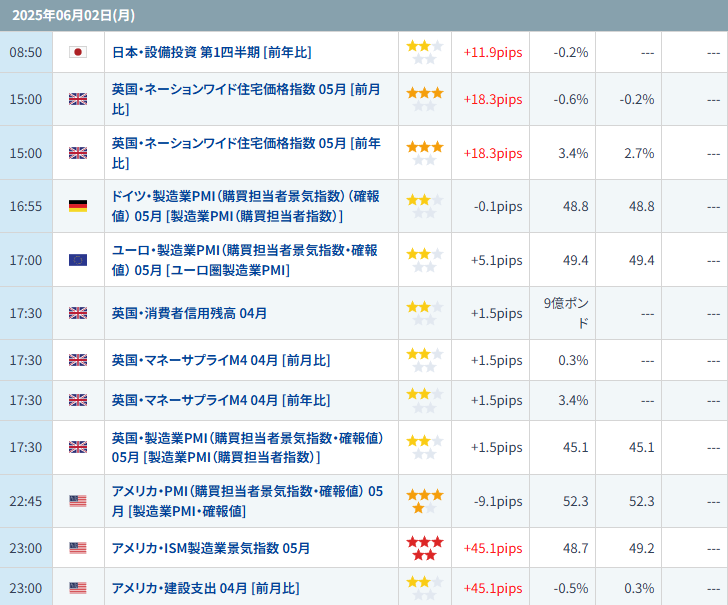Image resolution: width=728 pixels, height=605 pixels.
Task: Click US flag beside 建設支出 04月
Action: [78, 588]
